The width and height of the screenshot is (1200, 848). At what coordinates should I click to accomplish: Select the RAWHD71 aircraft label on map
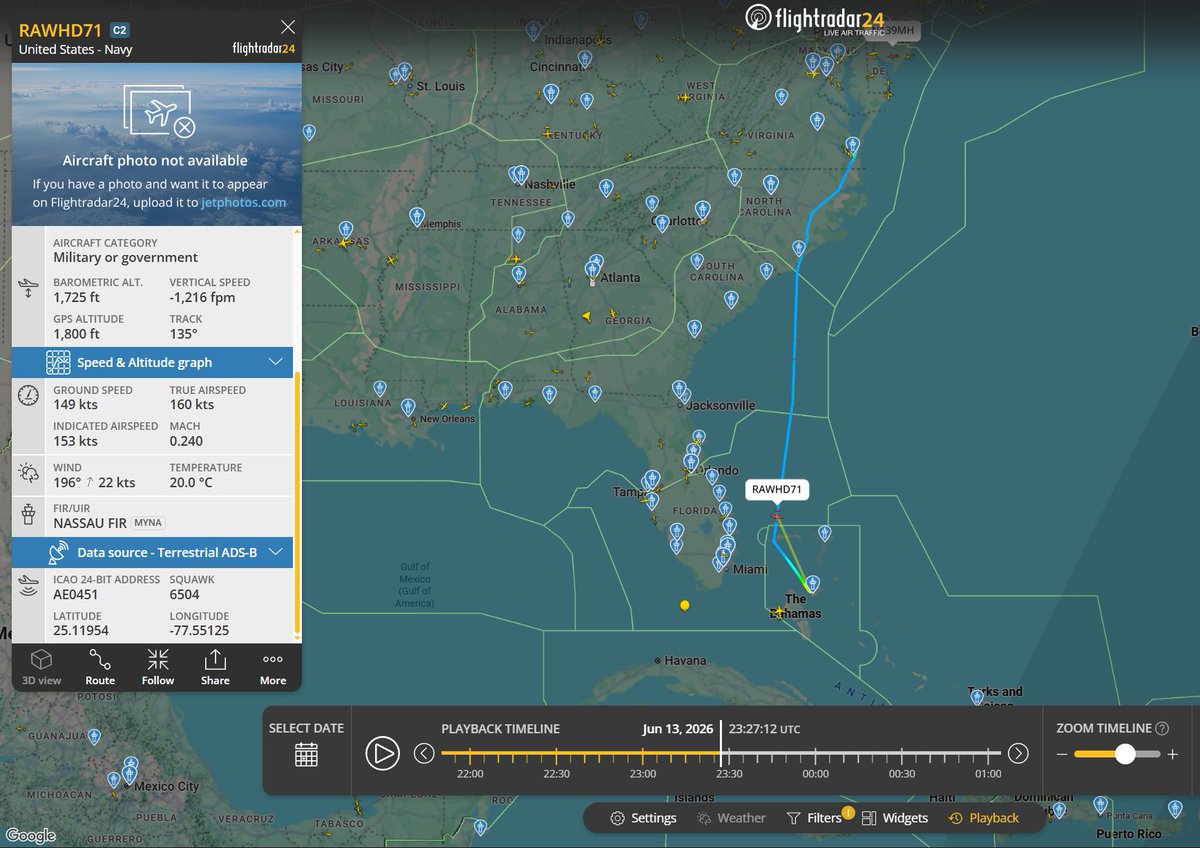777,490
